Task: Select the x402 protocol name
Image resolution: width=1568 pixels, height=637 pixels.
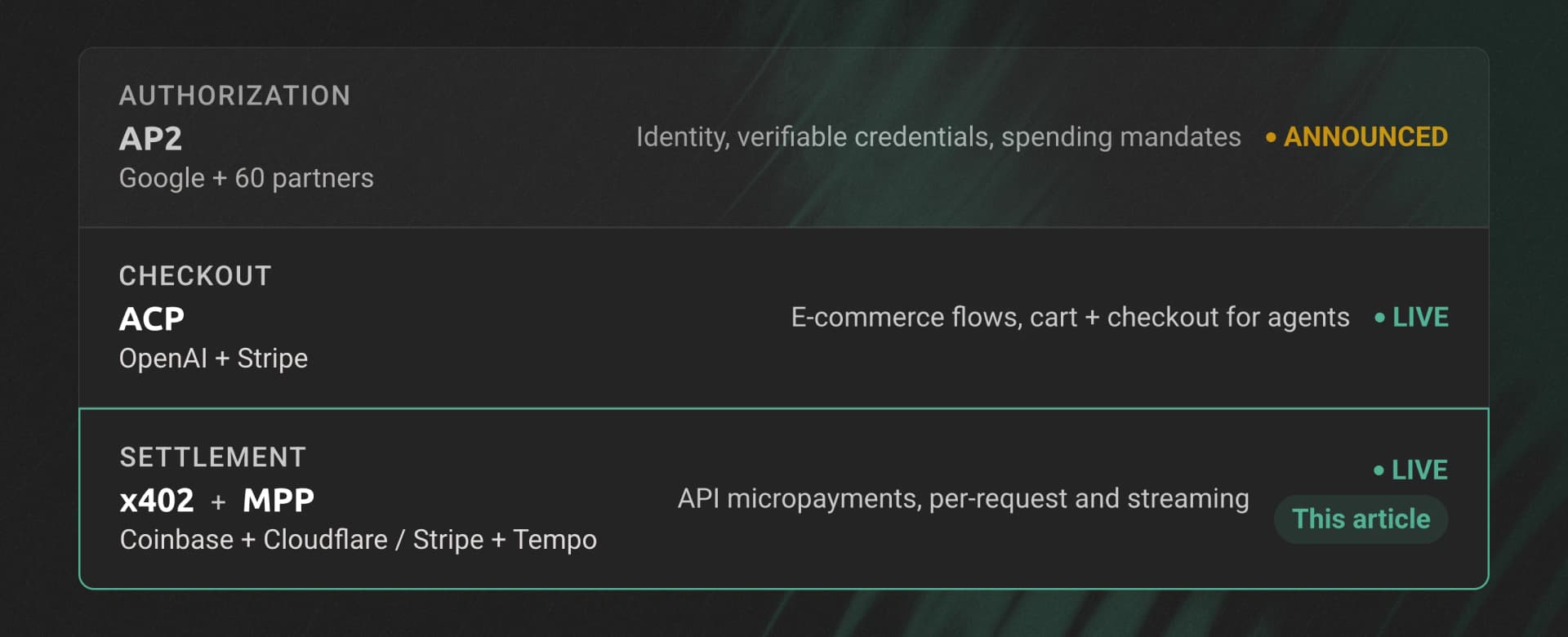Action: 157,500
